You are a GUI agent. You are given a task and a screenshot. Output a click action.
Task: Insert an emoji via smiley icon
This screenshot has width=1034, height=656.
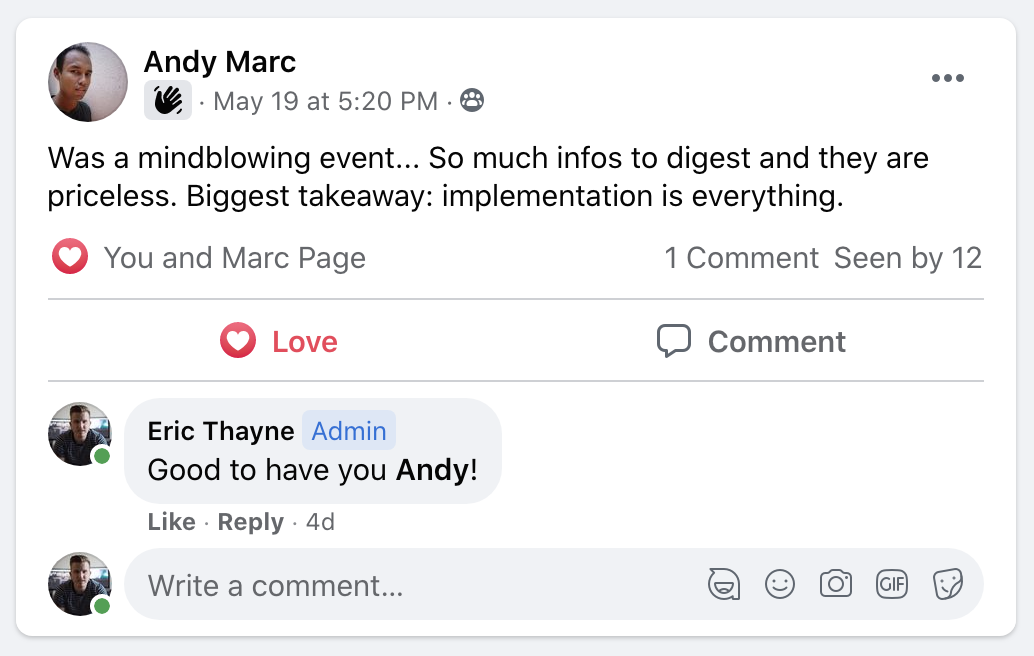tap(779, 584)
